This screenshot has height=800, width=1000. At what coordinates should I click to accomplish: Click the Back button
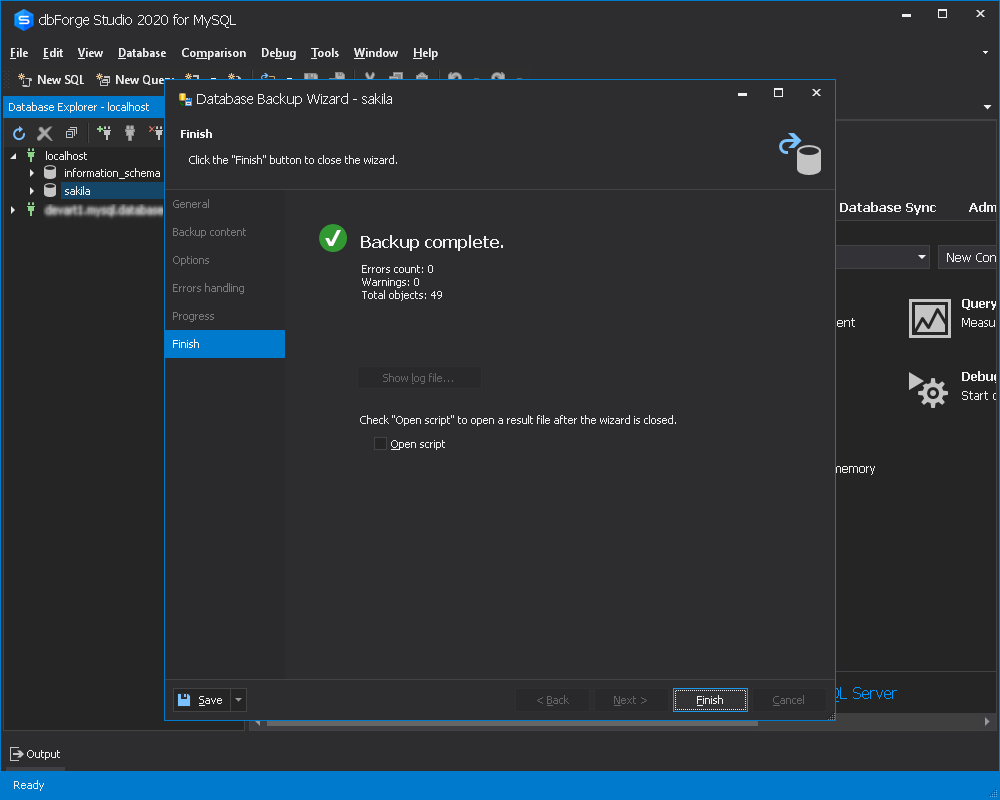click(552, 700)
